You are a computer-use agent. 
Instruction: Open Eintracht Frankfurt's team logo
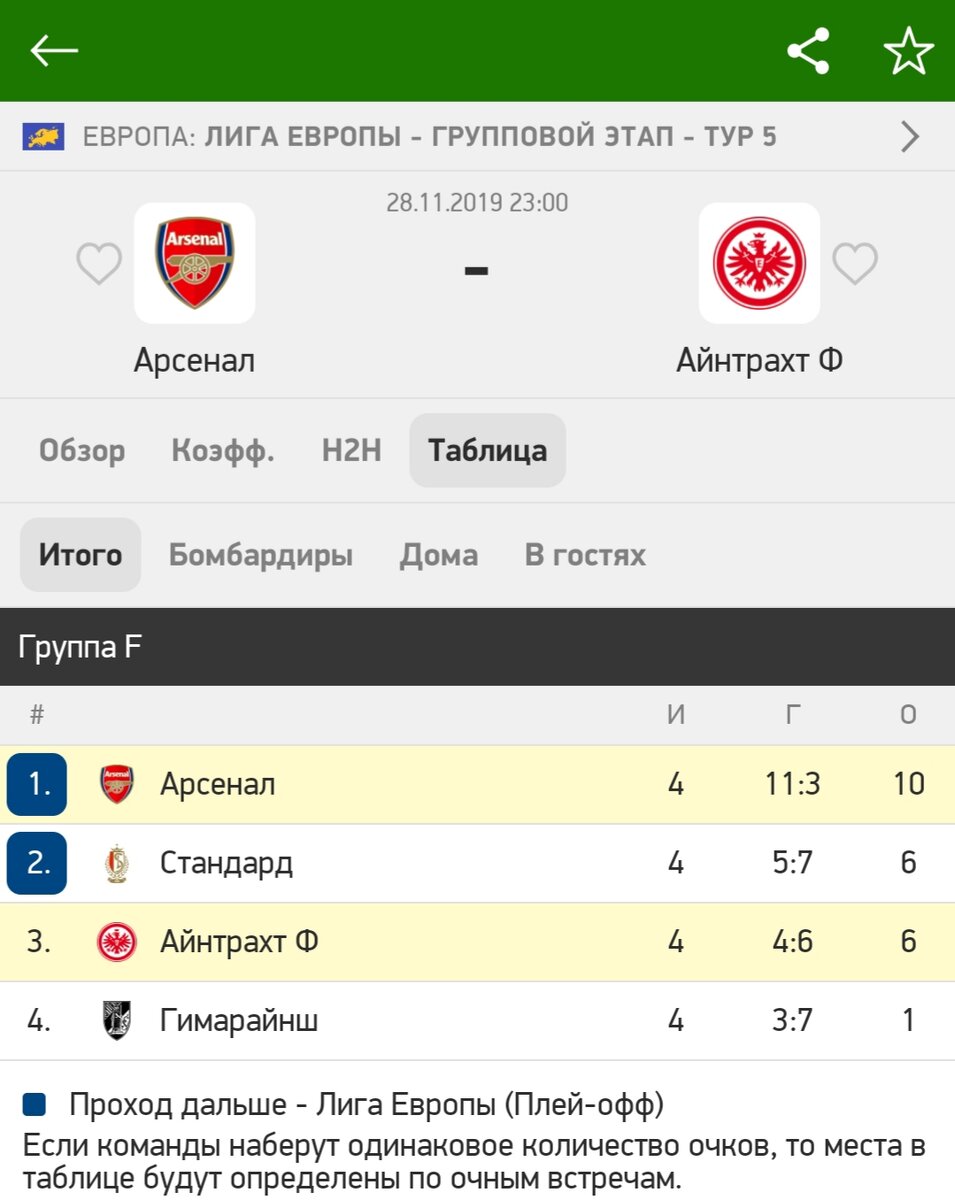(759, 263)
